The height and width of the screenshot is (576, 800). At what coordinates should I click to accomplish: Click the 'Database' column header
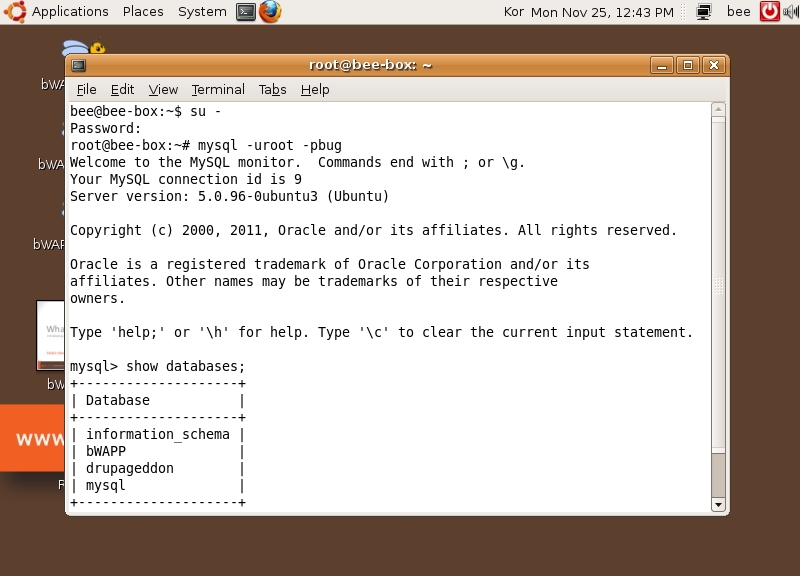pyautogui.click(x=118, y=400)
